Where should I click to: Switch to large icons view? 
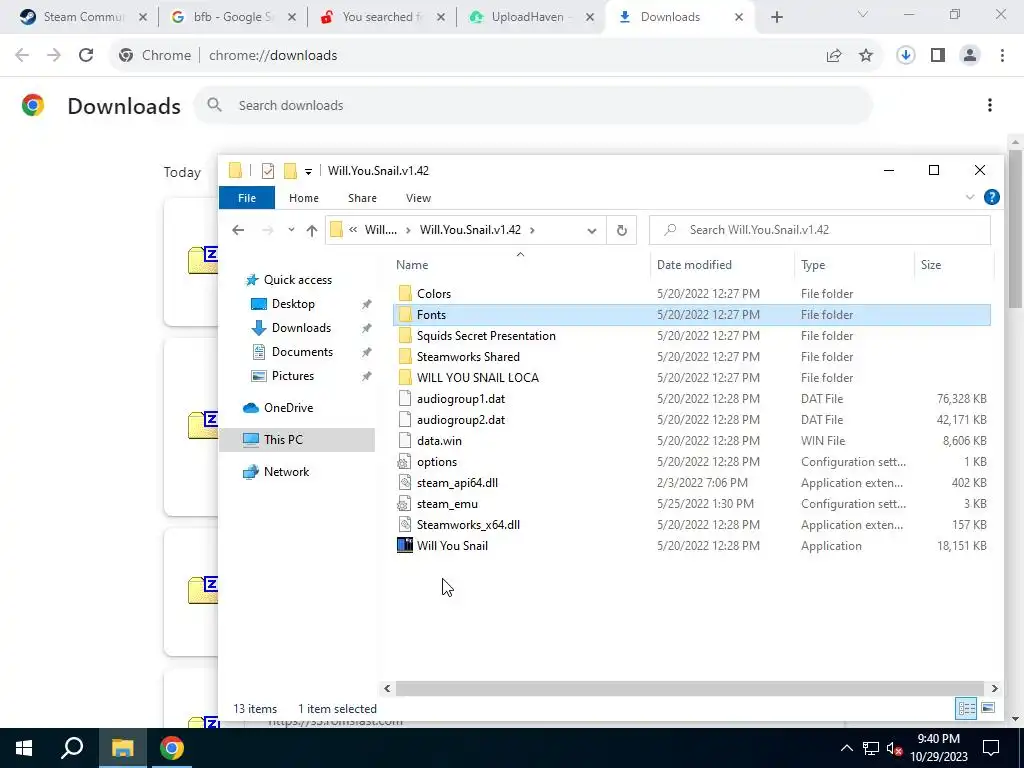(x=988, y=708)
